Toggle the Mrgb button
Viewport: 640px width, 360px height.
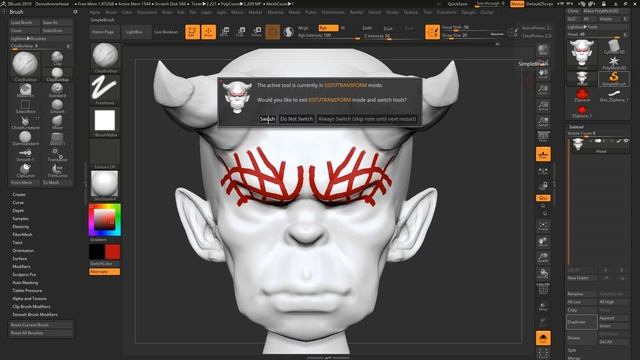click(303, 28)
